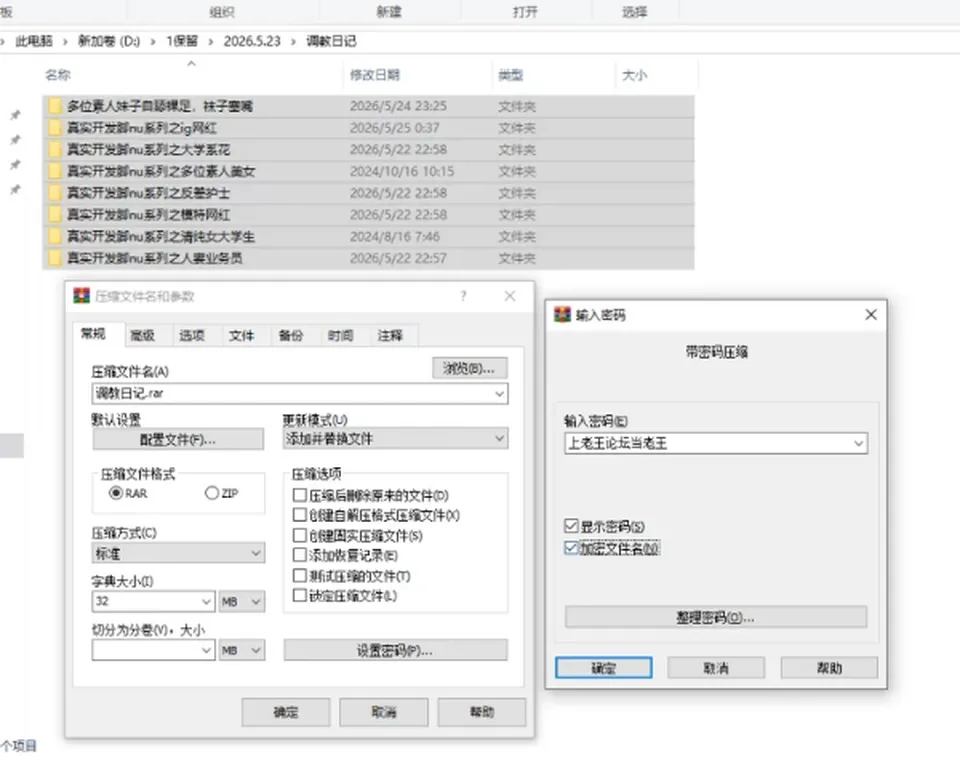Select the RAR archive format
The height and width of the screenshot is (757, 960).
pos(116,493)
